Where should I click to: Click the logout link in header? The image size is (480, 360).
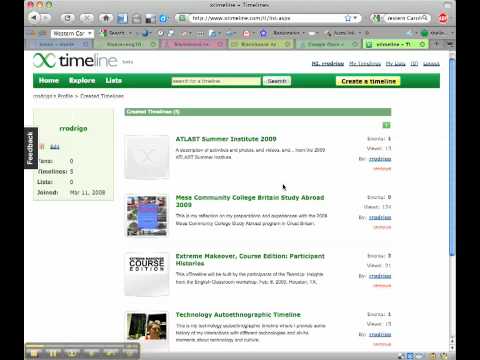point(431,64)
